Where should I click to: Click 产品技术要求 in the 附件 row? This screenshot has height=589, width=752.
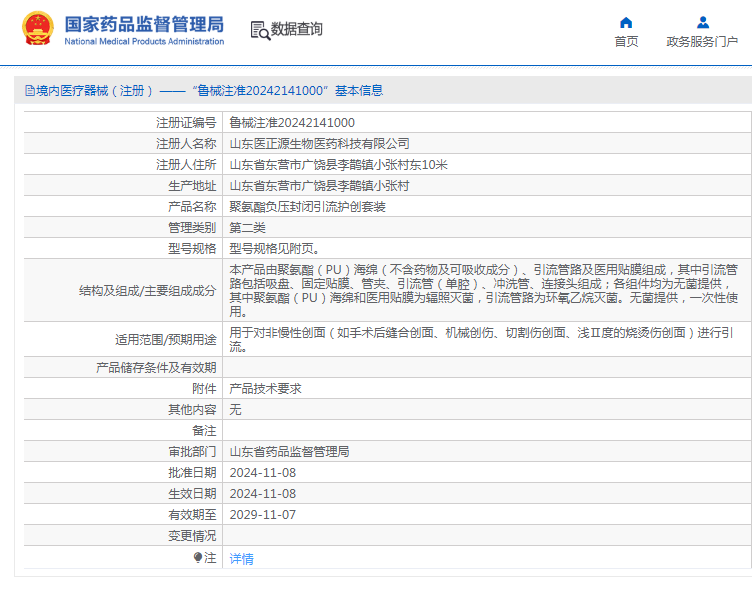pos(265,388)
